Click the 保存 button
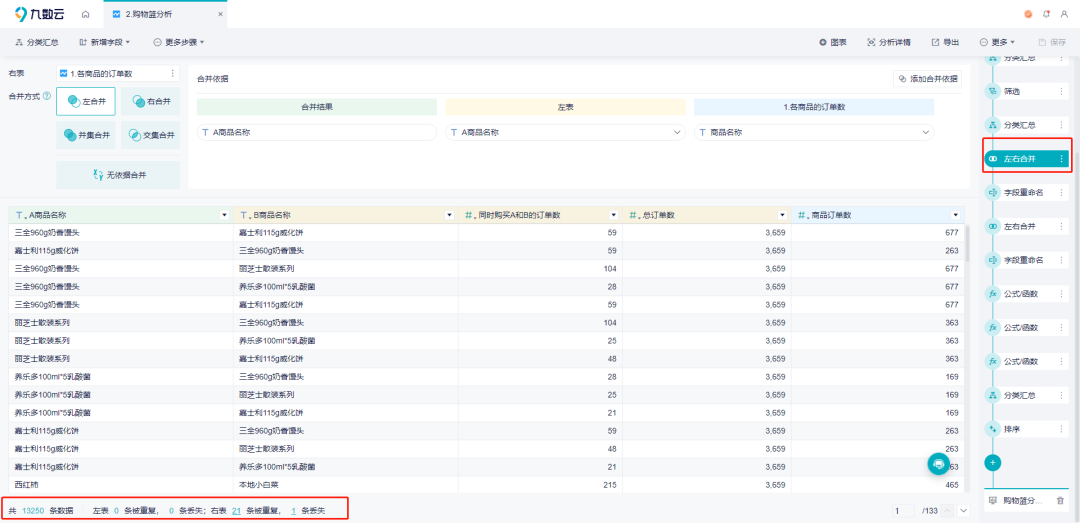The width and height of the screenshot is (1080, 523). click(1052, 43)
